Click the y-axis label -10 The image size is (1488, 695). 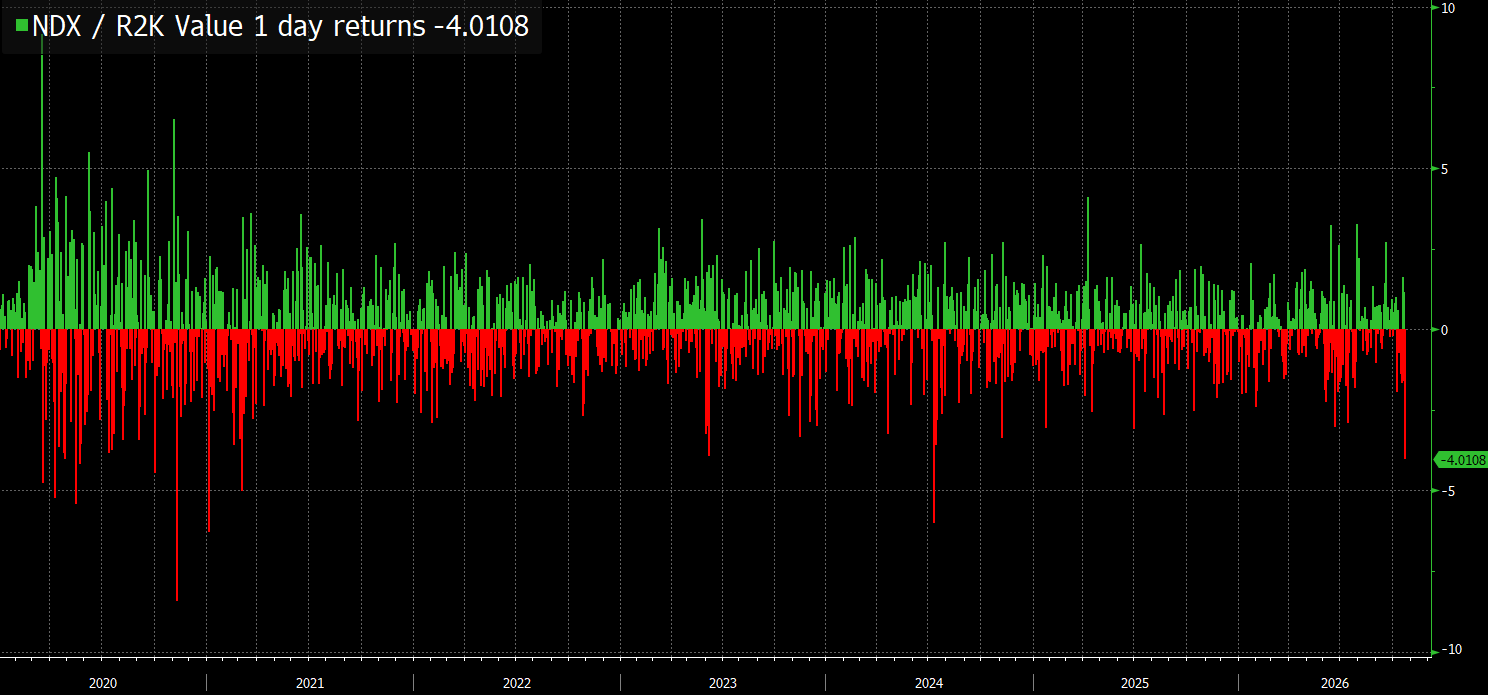point(1451,650)
